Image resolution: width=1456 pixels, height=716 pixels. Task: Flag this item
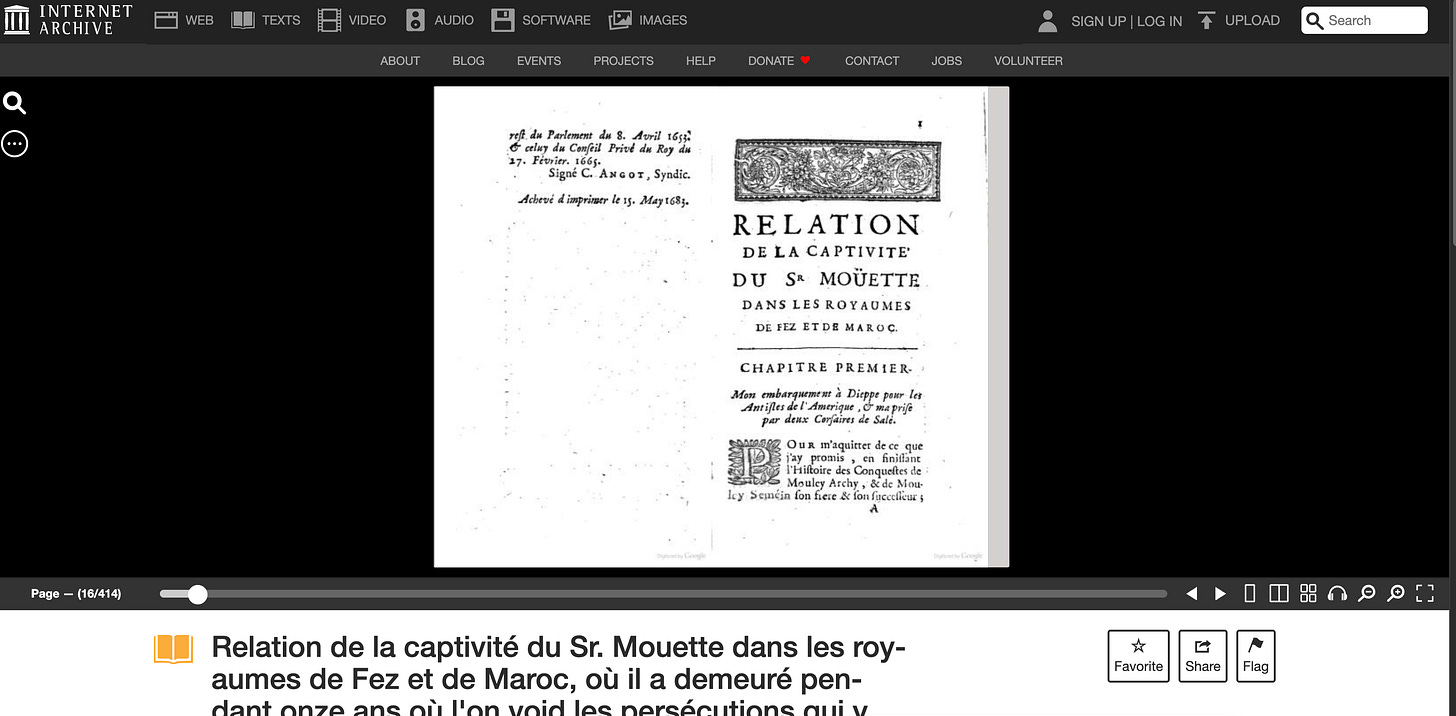click(x=1255, y=655)
